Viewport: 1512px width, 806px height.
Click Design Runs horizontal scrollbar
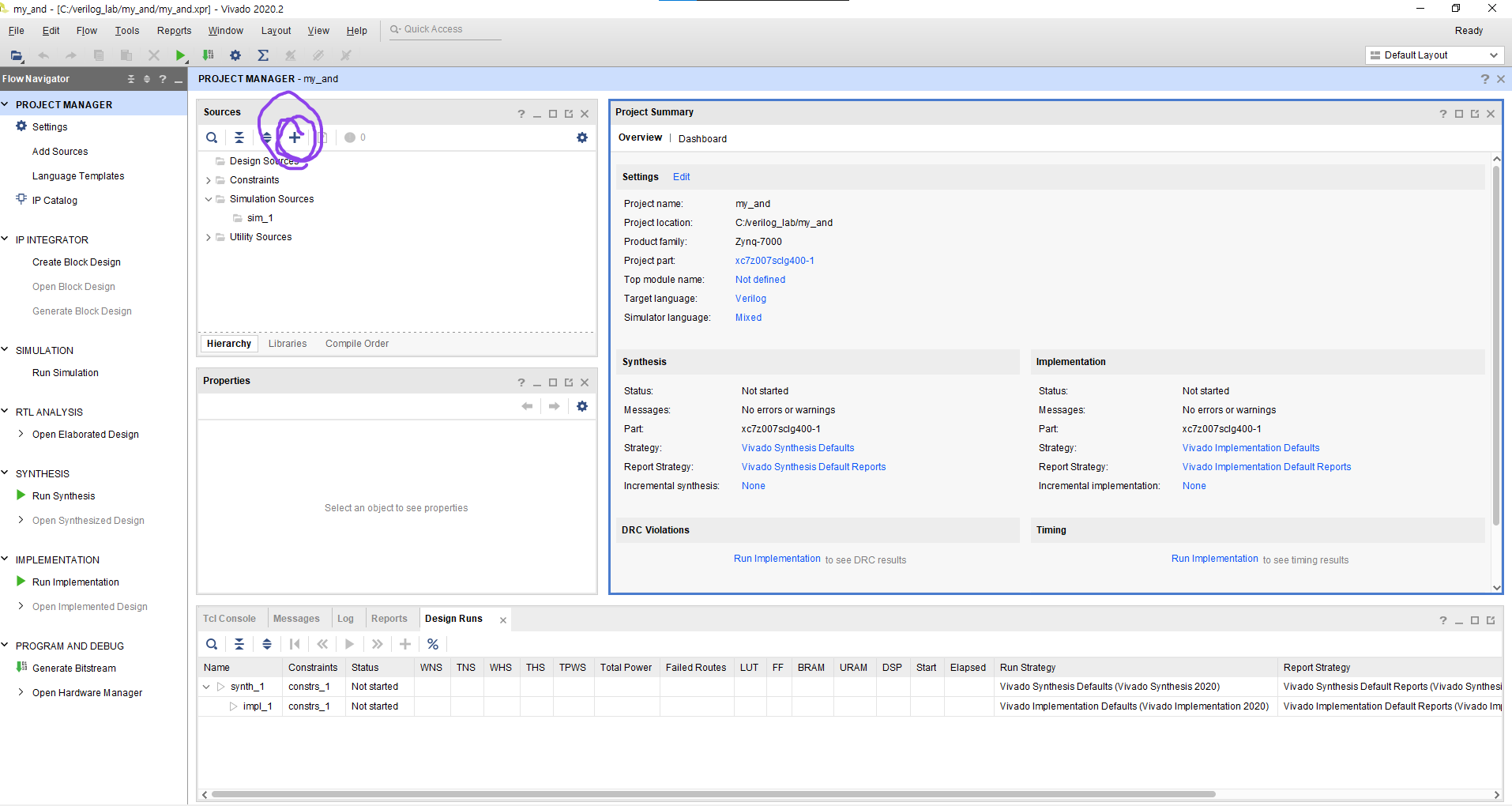click(x=713, y=794)
